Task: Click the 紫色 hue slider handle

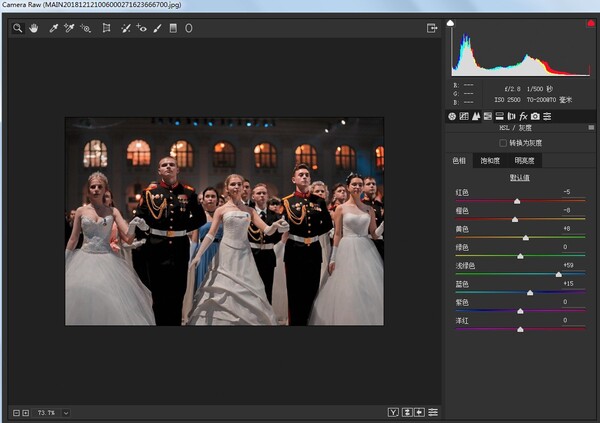Action: click(x=520, y=311)
